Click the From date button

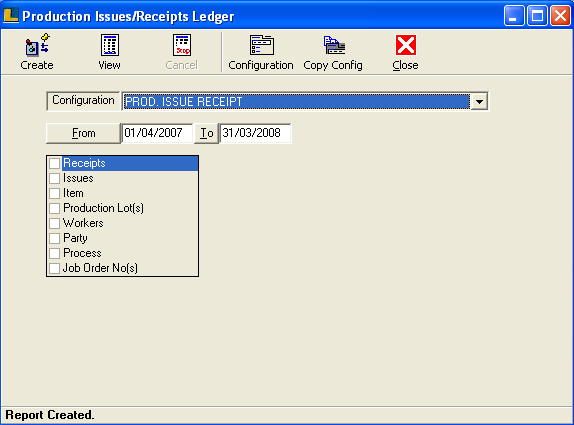83,133
